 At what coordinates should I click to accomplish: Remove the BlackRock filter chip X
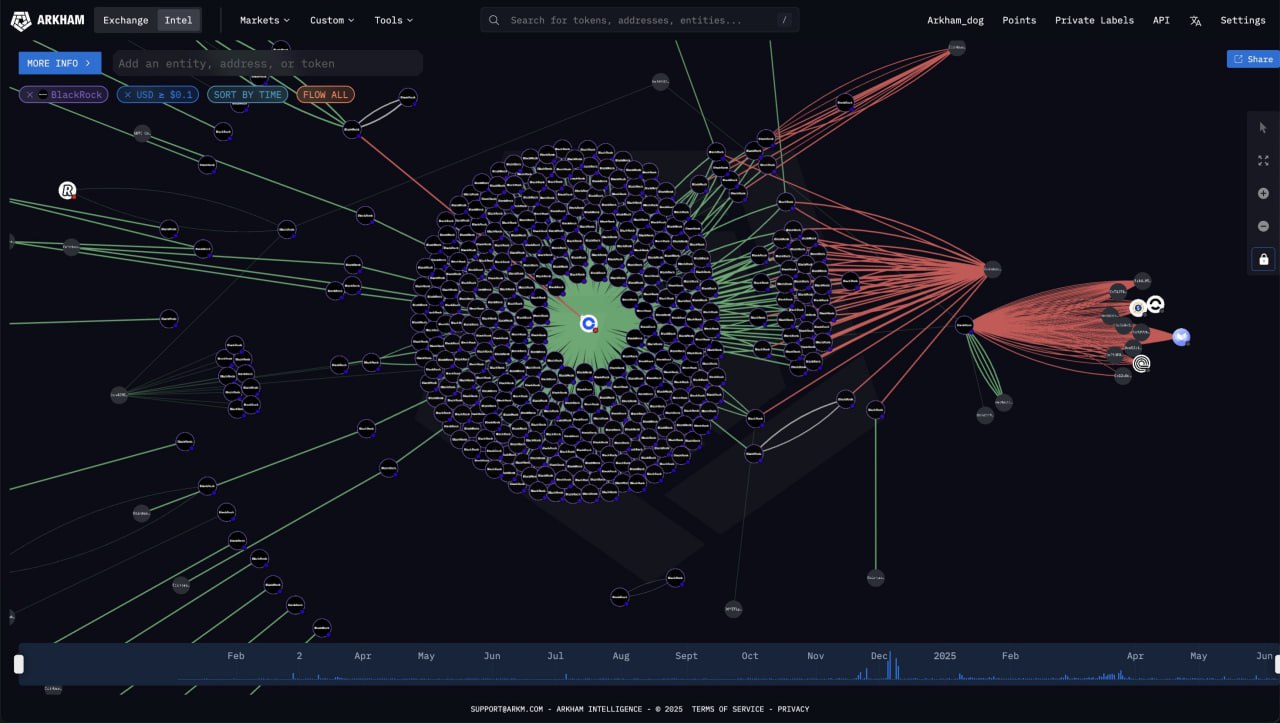[x=29, y=95]
